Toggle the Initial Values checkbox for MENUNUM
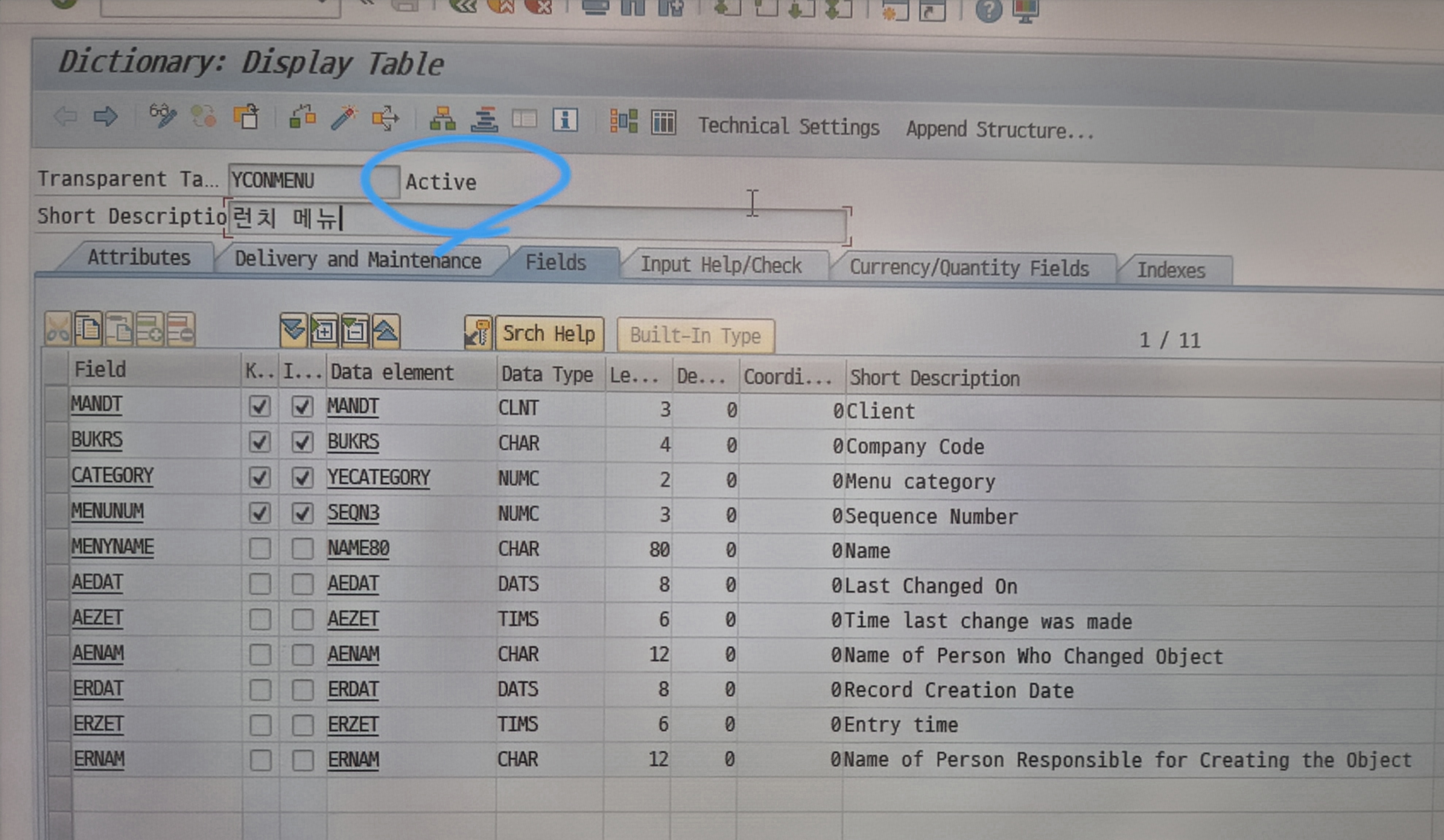 pyautogui.click(x=303, y=513)
